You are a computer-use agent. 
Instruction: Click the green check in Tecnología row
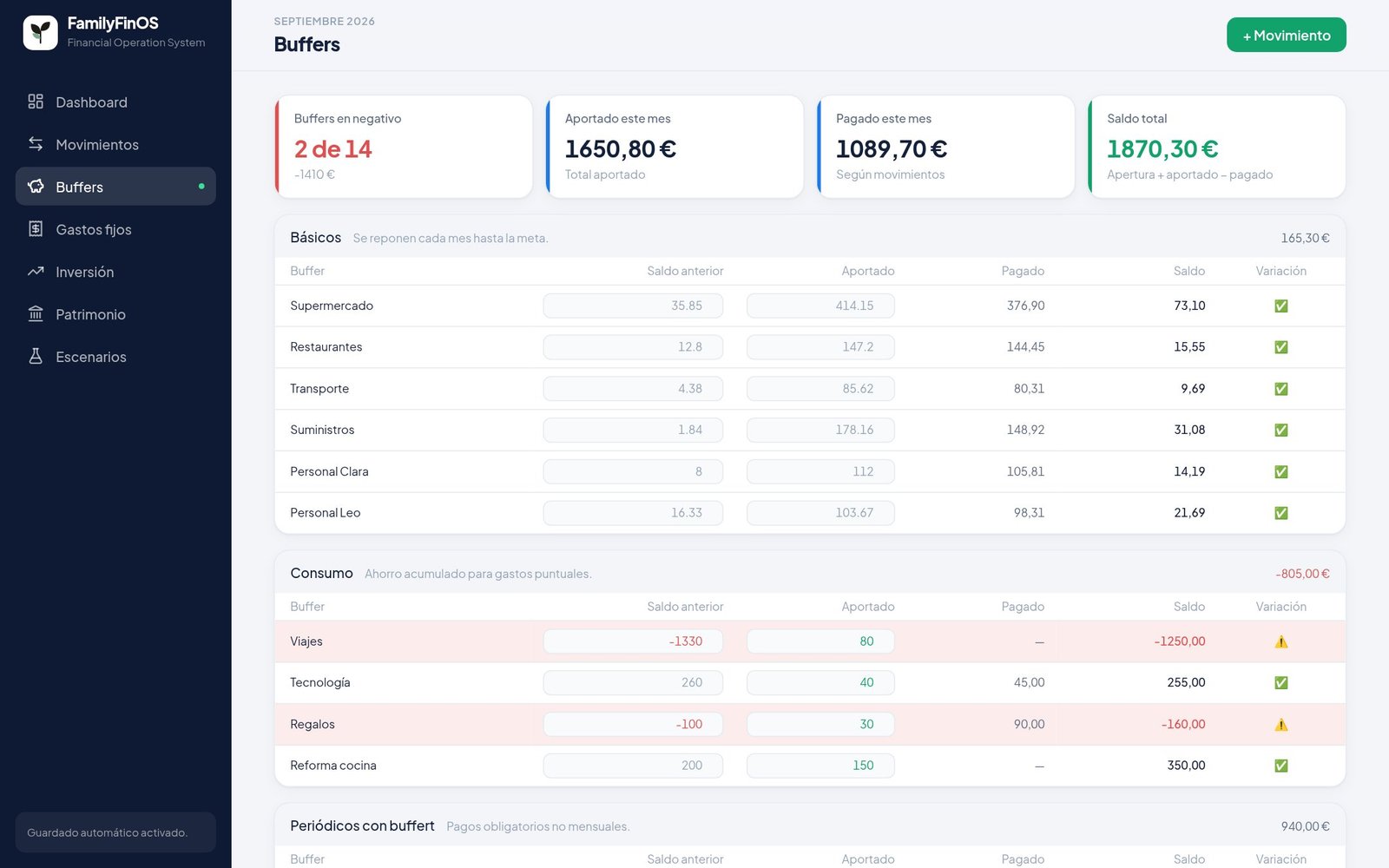point(1280,683)
